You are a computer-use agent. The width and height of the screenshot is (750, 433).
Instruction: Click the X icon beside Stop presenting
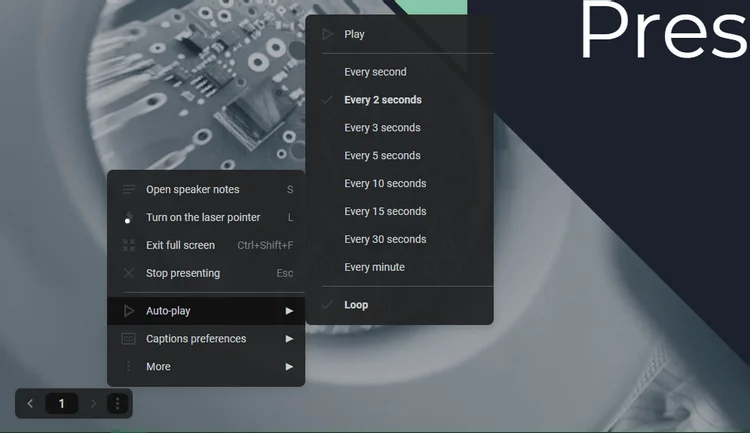(x=128, y=273)
